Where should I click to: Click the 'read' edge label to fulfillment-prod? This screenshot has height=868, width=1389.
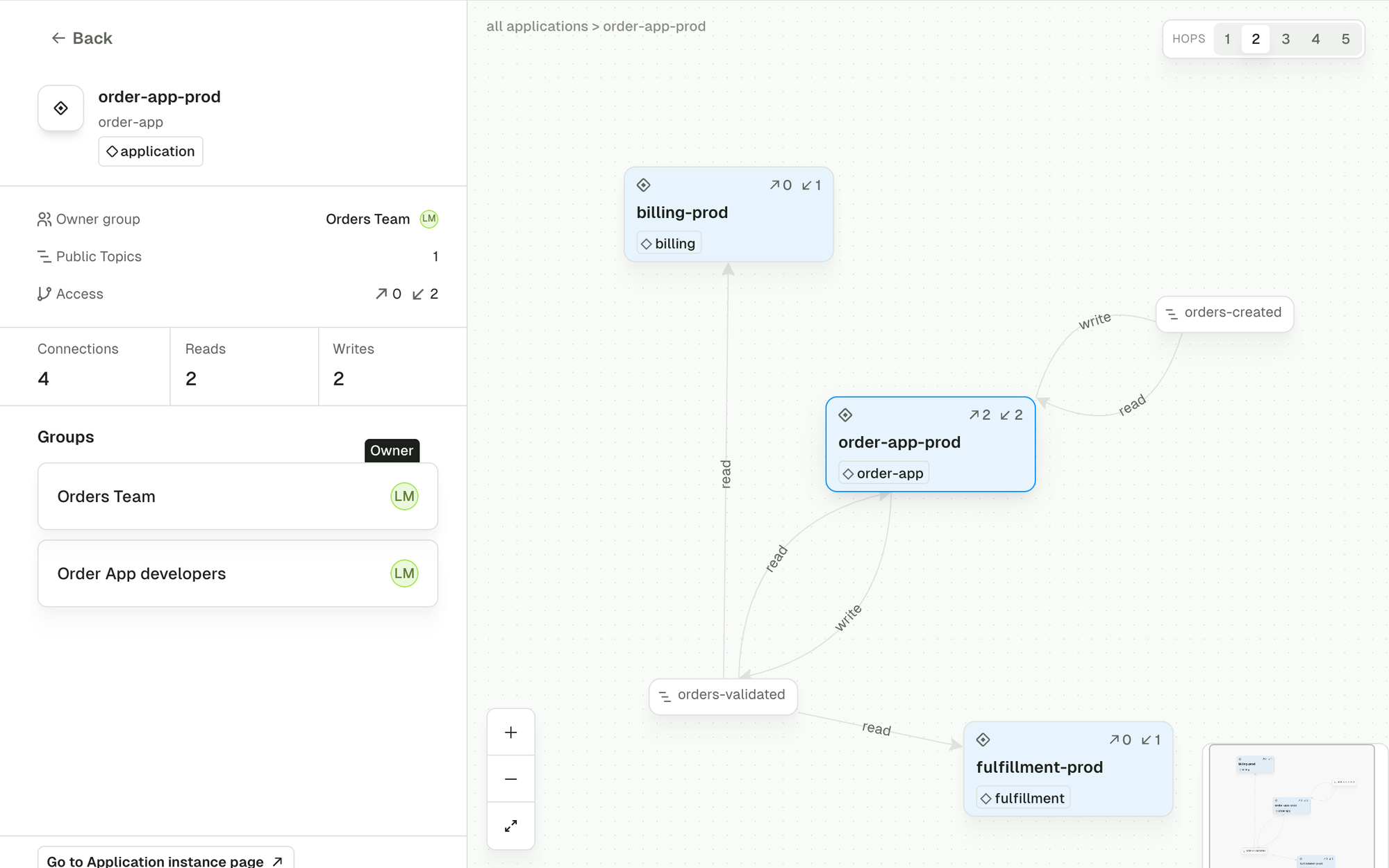pyautogui.click(x=876, y=728)
